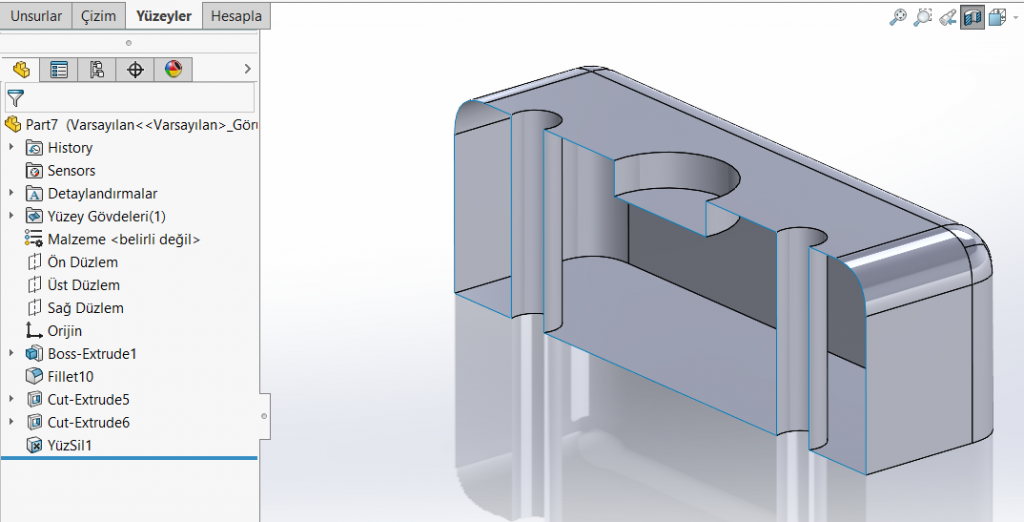Select the History folder icon
This screenshot has height=522, width=1024.
click(34, 148)
